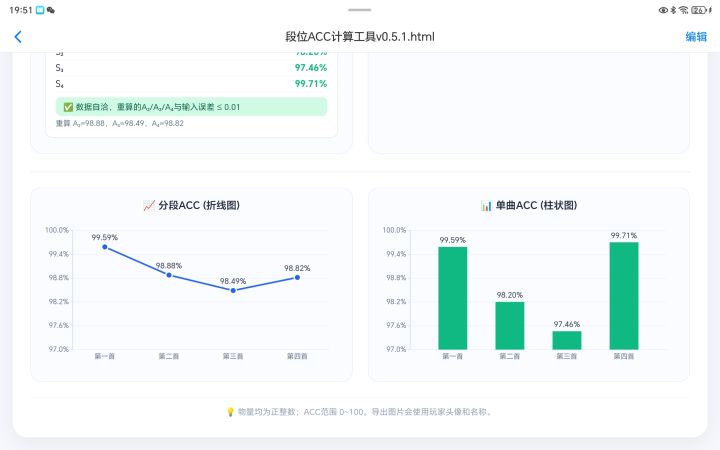Tap the 分段ACC (折线图) title
The image size is (720, 450).
199,205
